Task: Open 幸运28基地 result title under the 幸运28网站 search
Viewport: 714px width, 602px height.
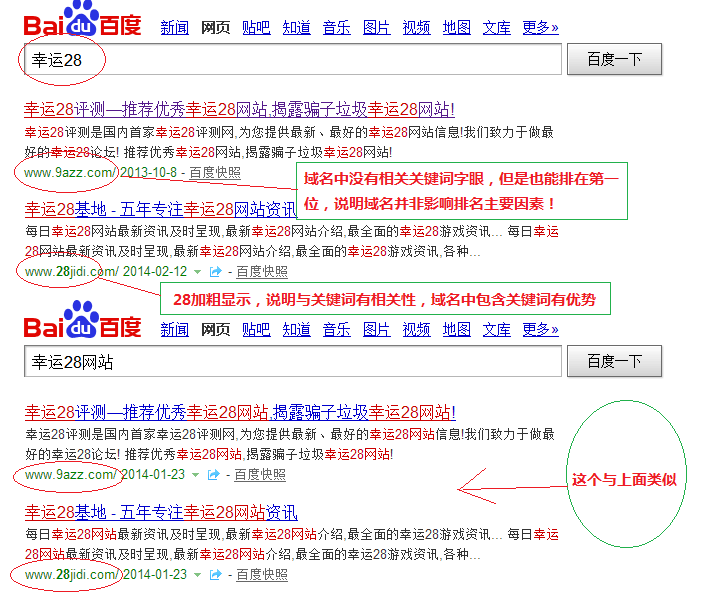Action: tap(161, 513)
